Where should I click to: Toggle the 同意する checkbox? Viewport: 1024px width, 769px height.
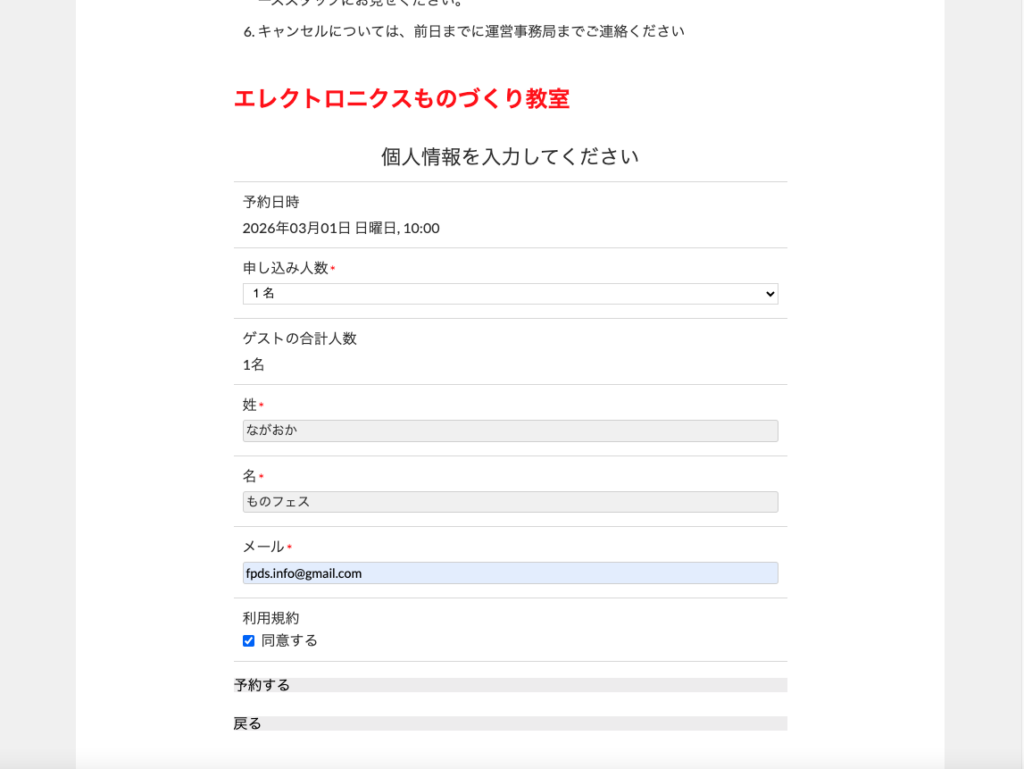(249, 641)
